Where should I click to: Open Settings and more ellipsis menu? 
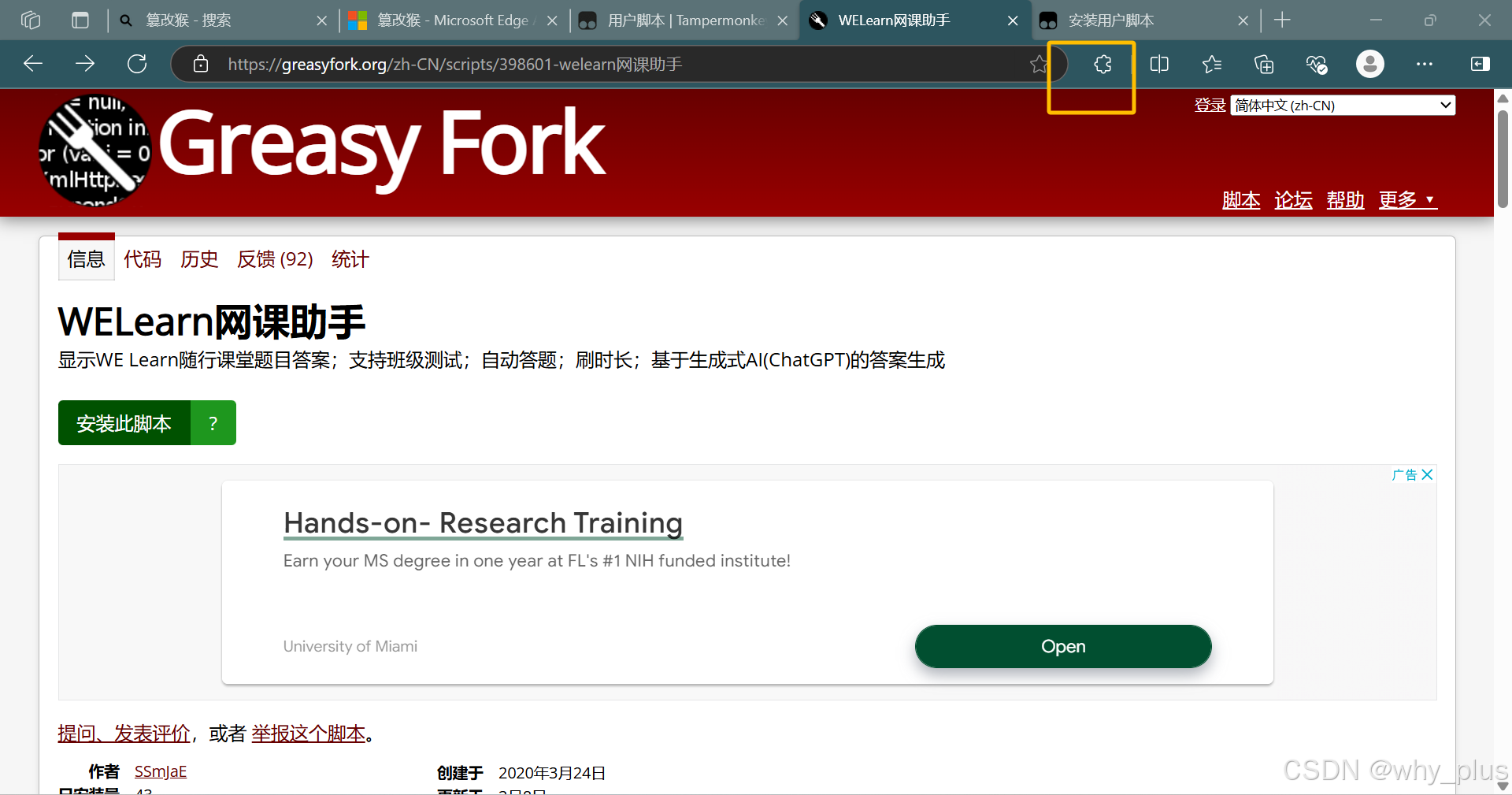point(1425,64)
